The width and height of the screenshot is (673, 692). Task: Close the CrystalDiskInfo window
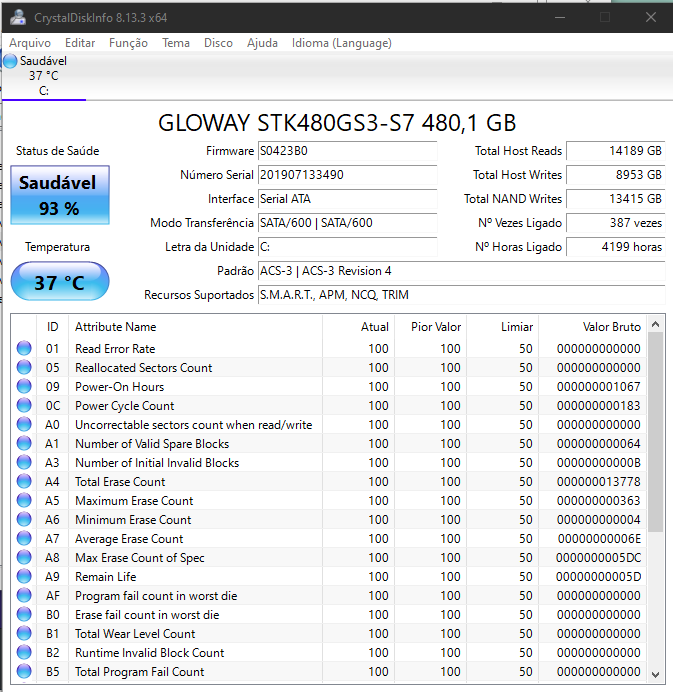coord(650,17)
